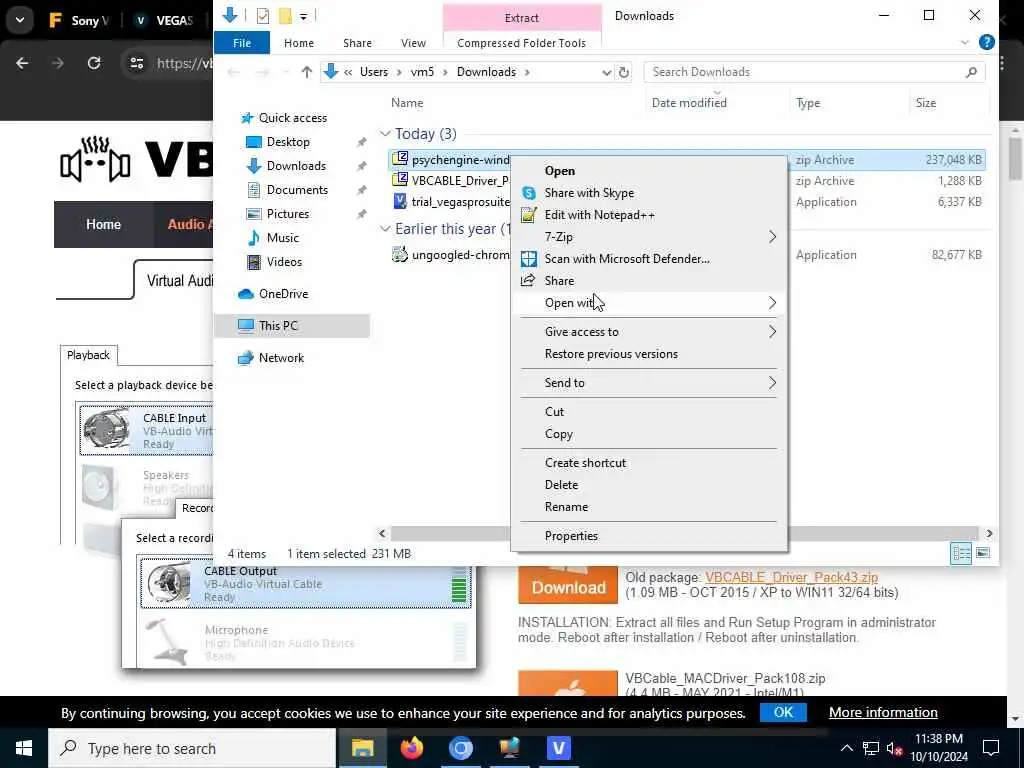Go back in the browser

pos(22,63)
